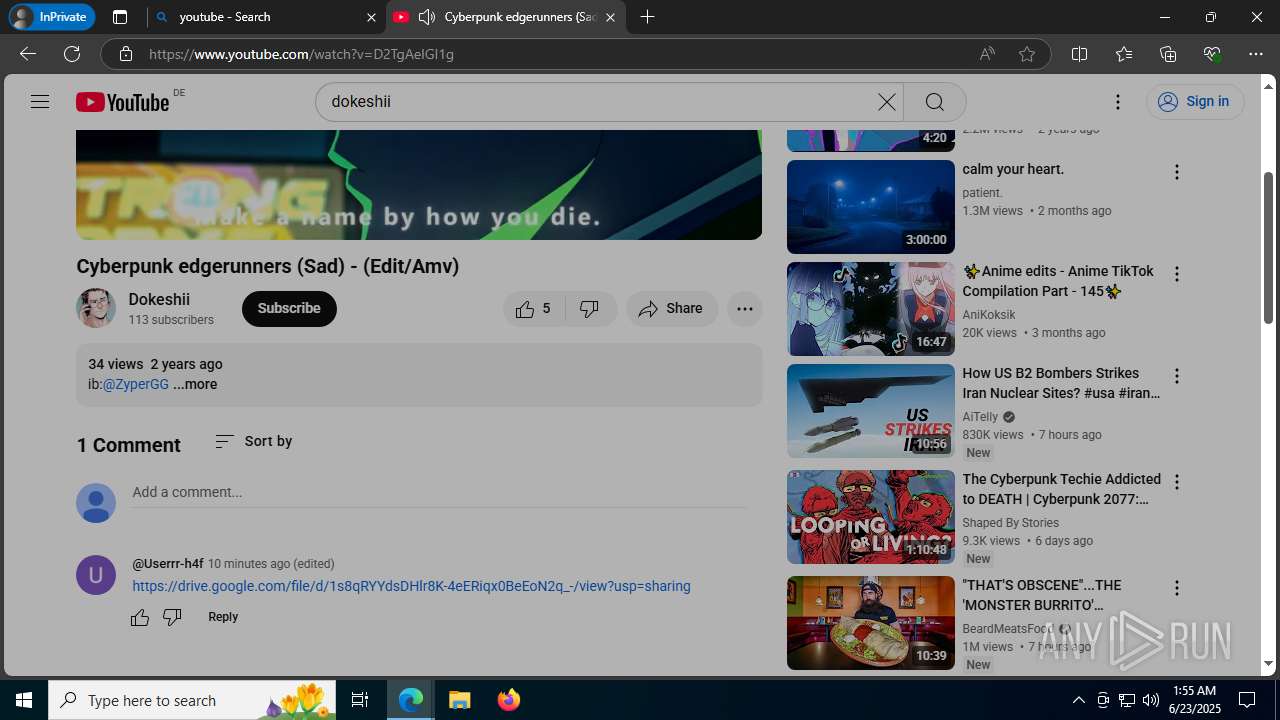Dislike the video with thumbs down

(x=590, y=309)
